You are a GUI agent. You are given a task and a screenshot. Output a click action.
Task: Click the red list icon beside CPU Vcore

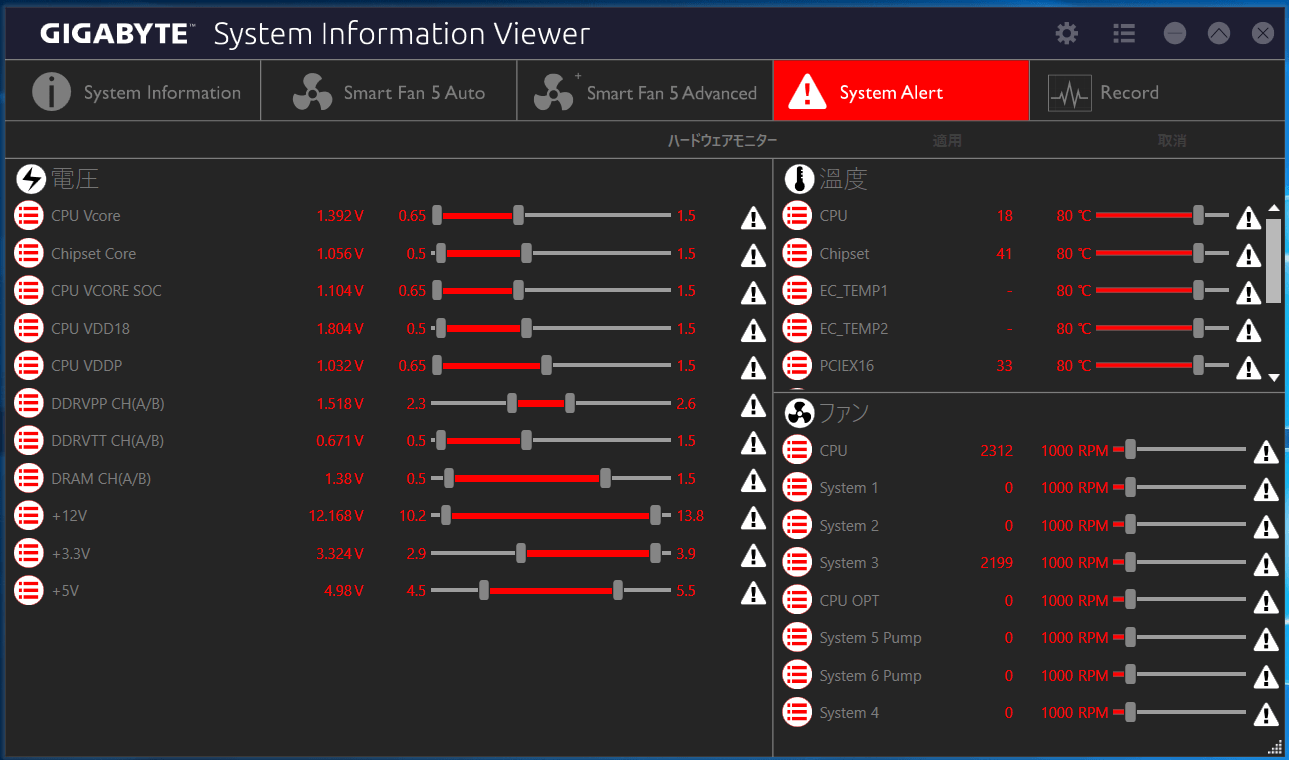[x=29, y=216]
